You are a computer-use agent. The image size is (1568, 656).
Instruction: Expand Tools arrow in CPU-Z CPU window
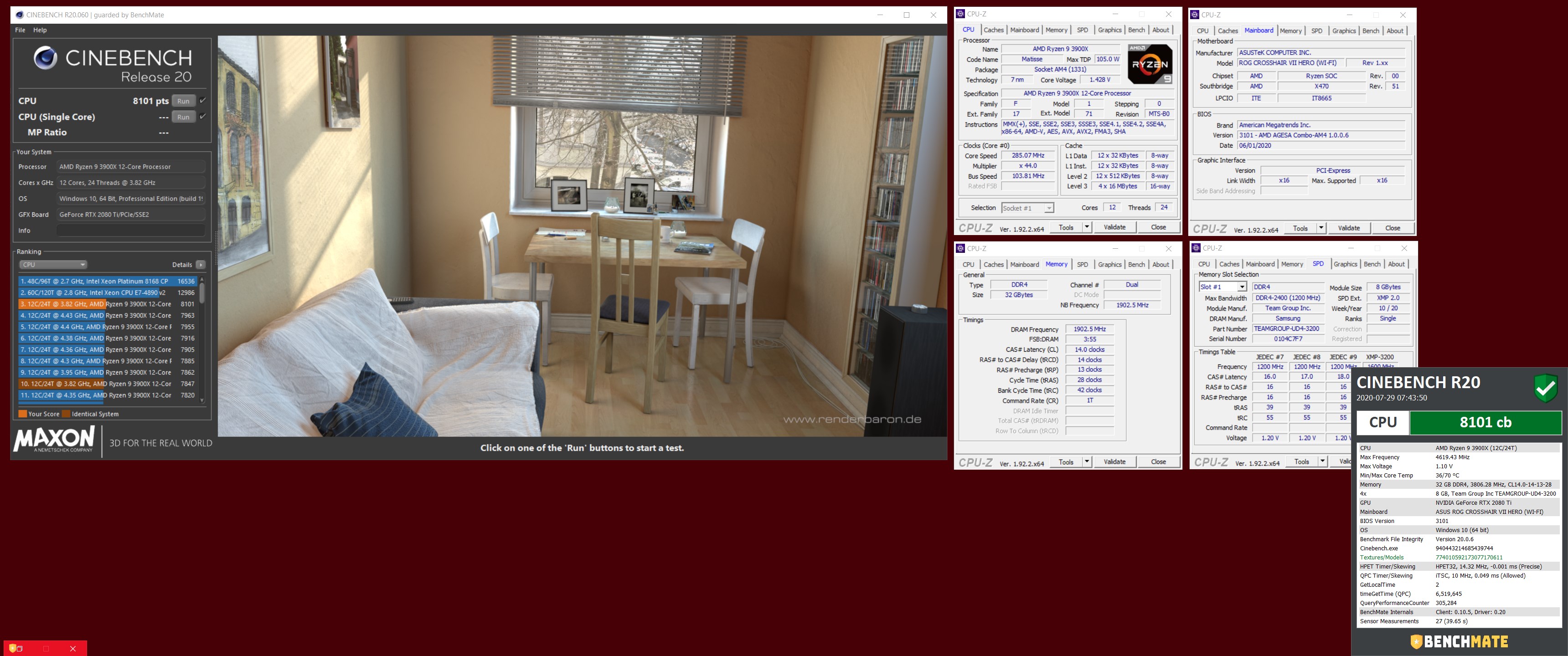1087,227
